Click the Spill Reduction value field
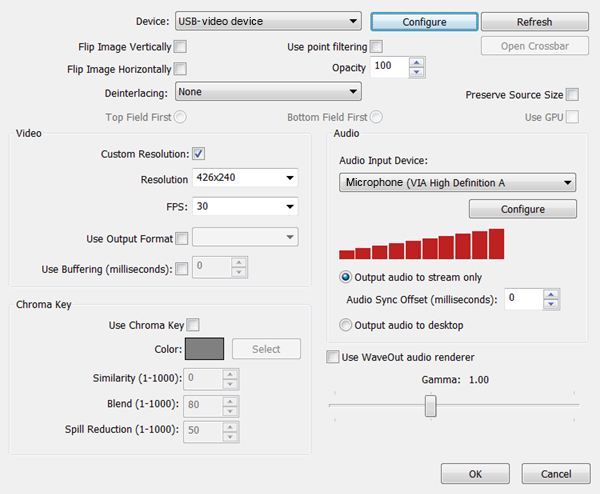 point(203,432)
